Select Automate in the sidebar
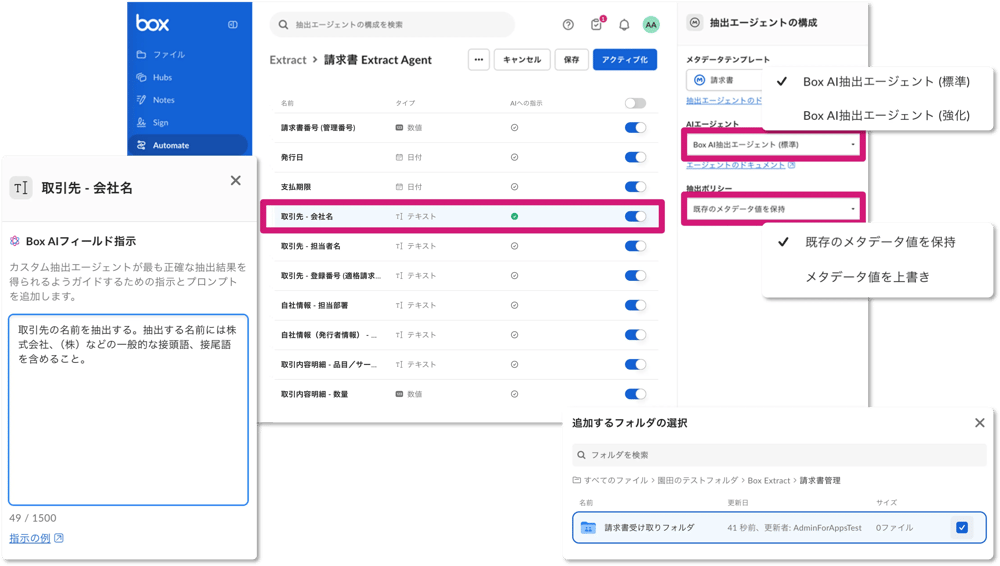 [188, 145]
